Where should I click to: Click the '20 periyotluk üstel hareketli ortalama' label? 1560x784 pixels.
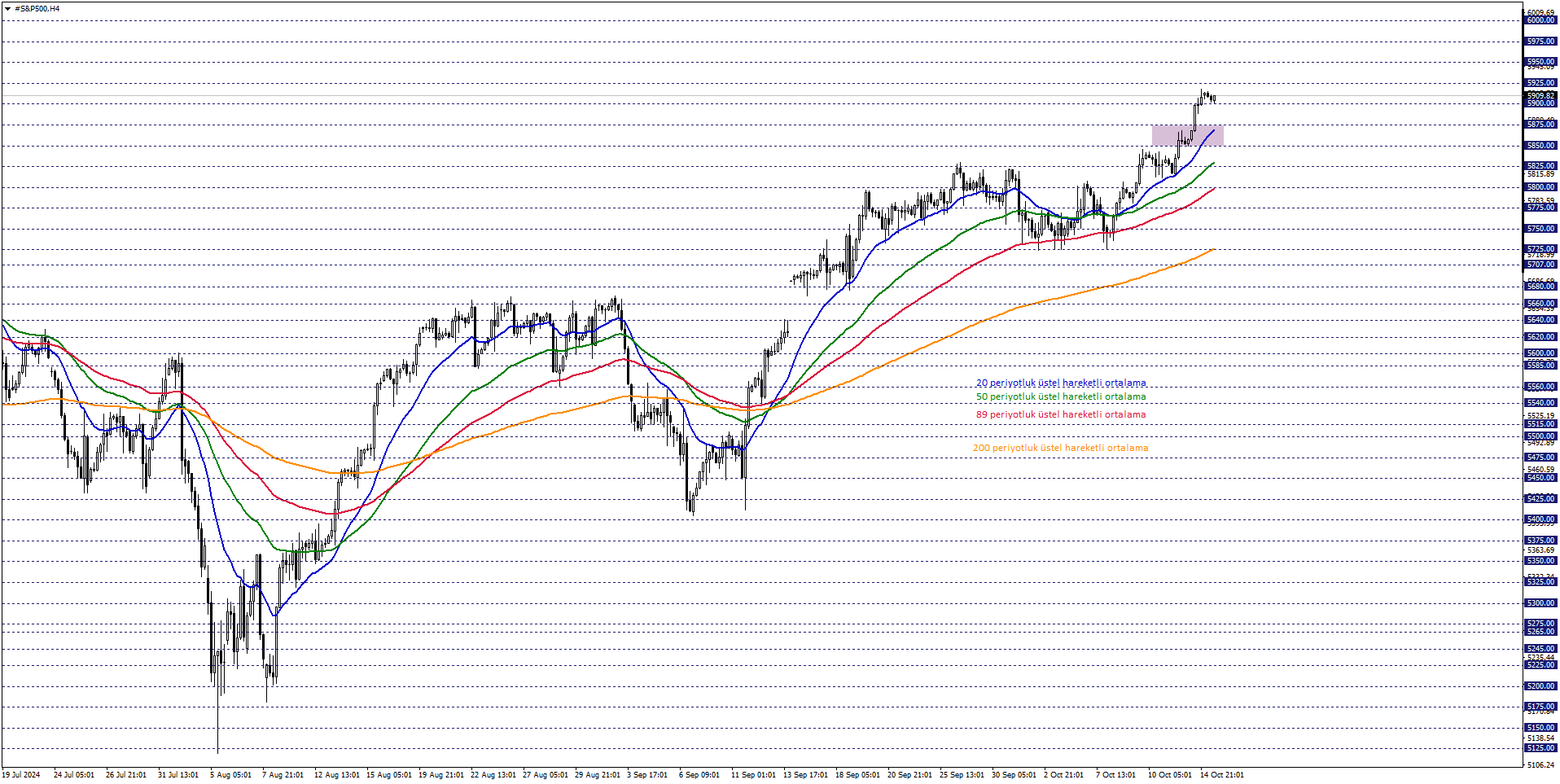tap(1061, 383)
